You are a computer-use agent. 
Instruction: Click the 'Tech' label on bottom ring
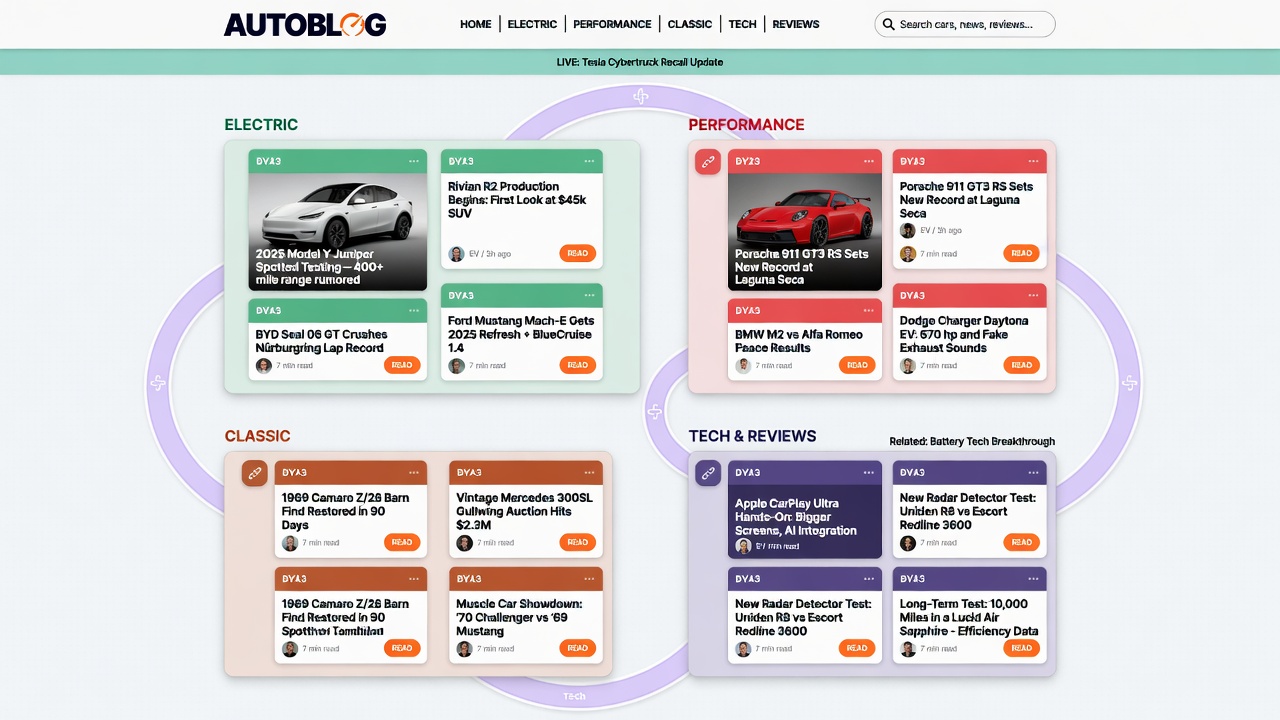pos(574,696)
